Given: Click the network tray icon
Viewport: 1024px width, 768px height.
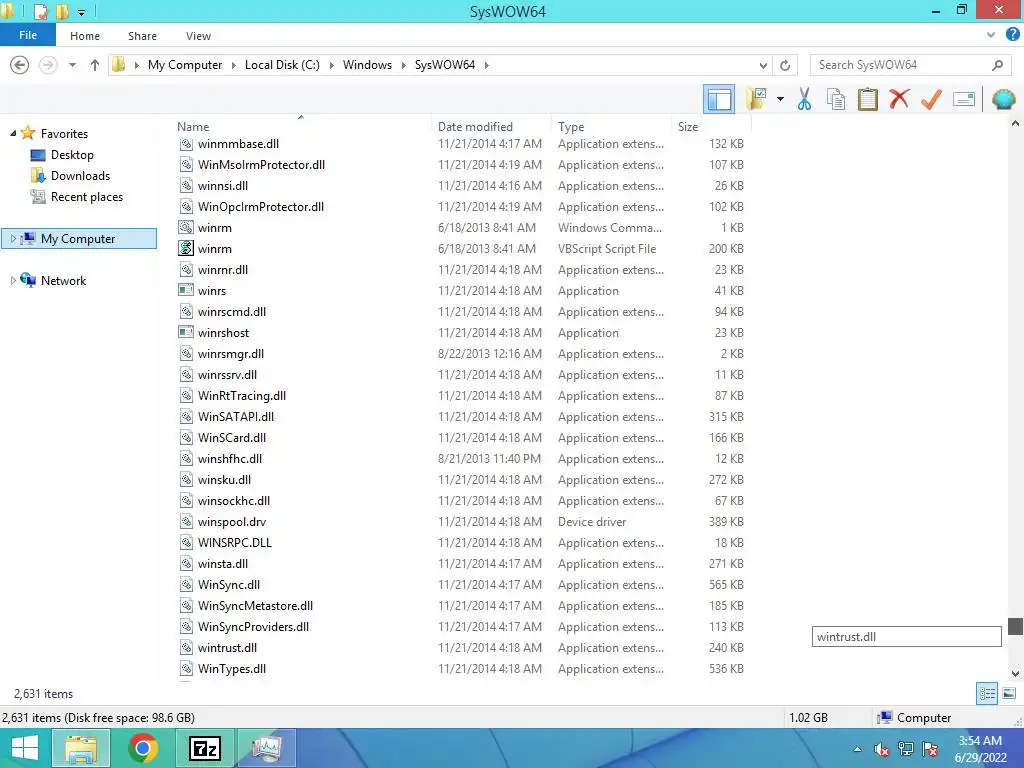Looking at the screenshot, I should point(906,749).
